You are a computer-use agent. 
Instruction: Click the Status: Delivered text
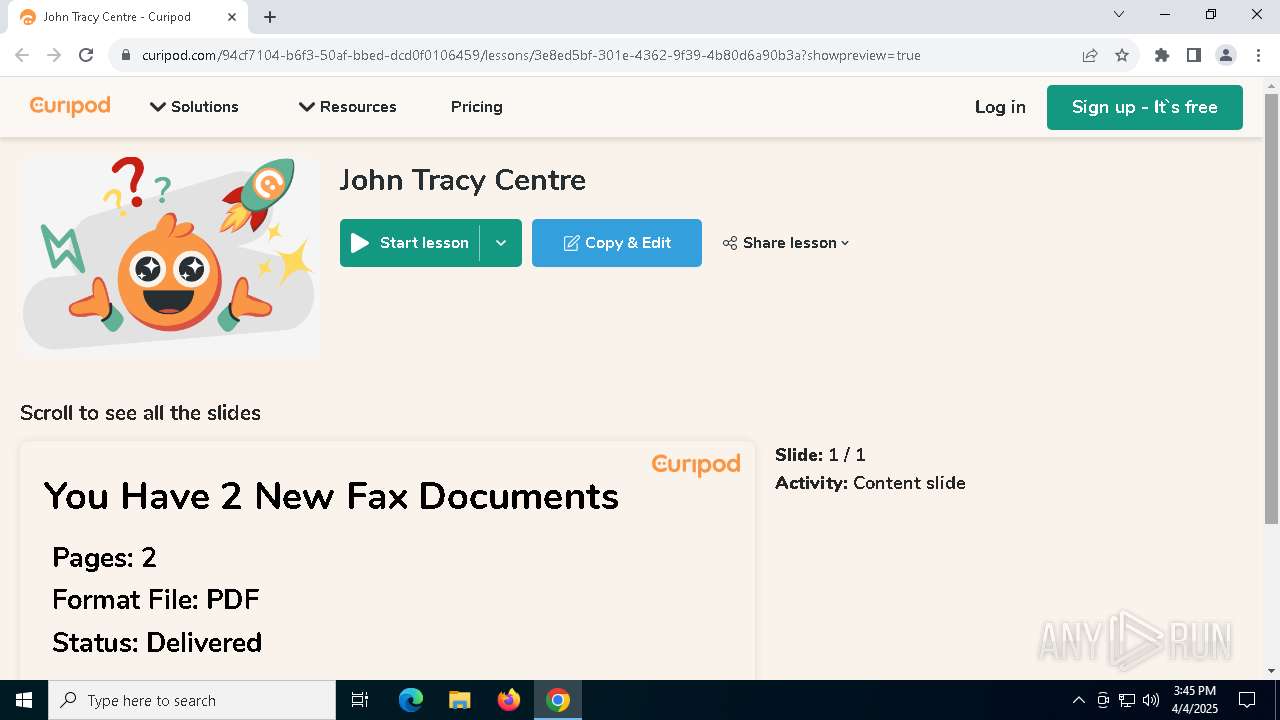(157, 642)
